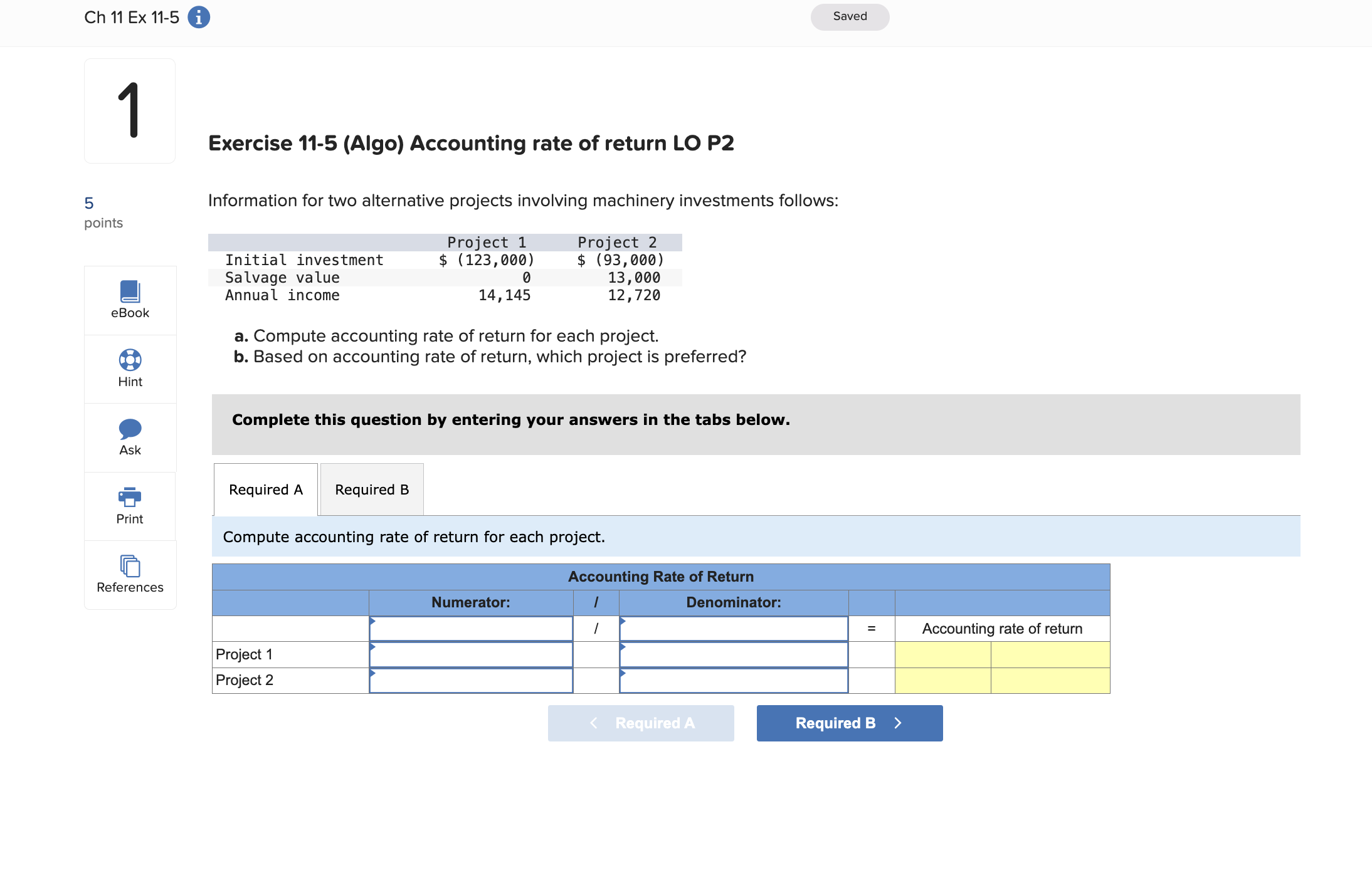Click Project 1 Numerator input field

[470, 654]
